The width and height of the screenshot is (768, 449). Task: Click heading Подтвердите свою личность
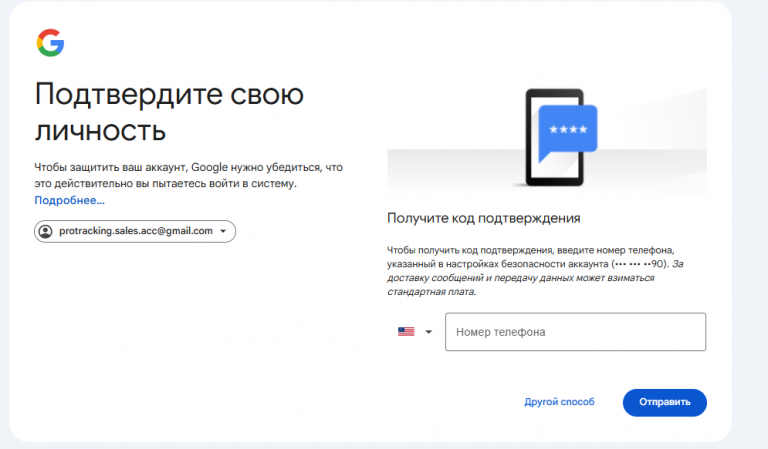(x=169, y=112)
